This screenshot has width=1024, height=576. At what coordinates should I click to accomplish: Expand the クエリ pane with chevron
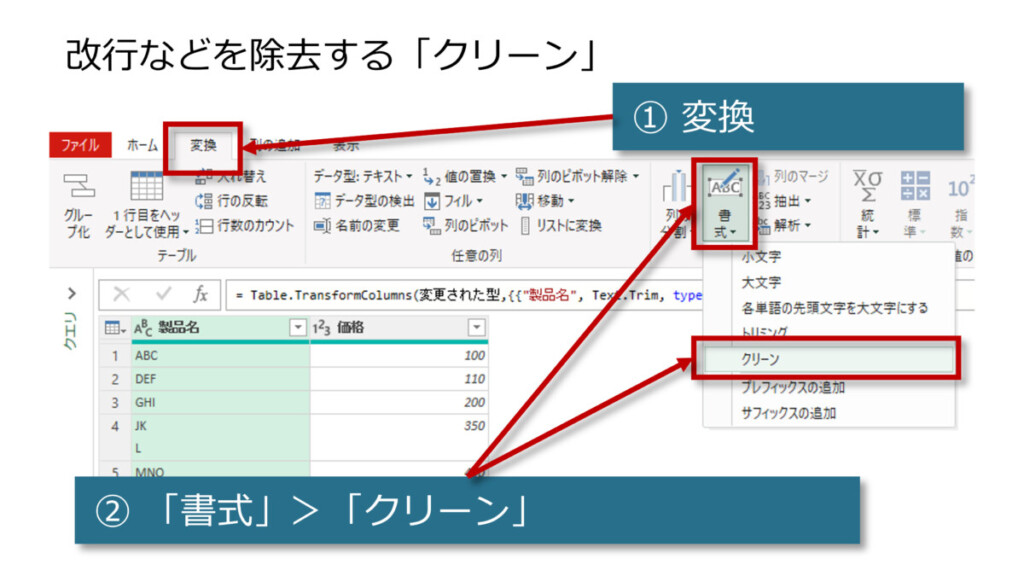[72, 294]
